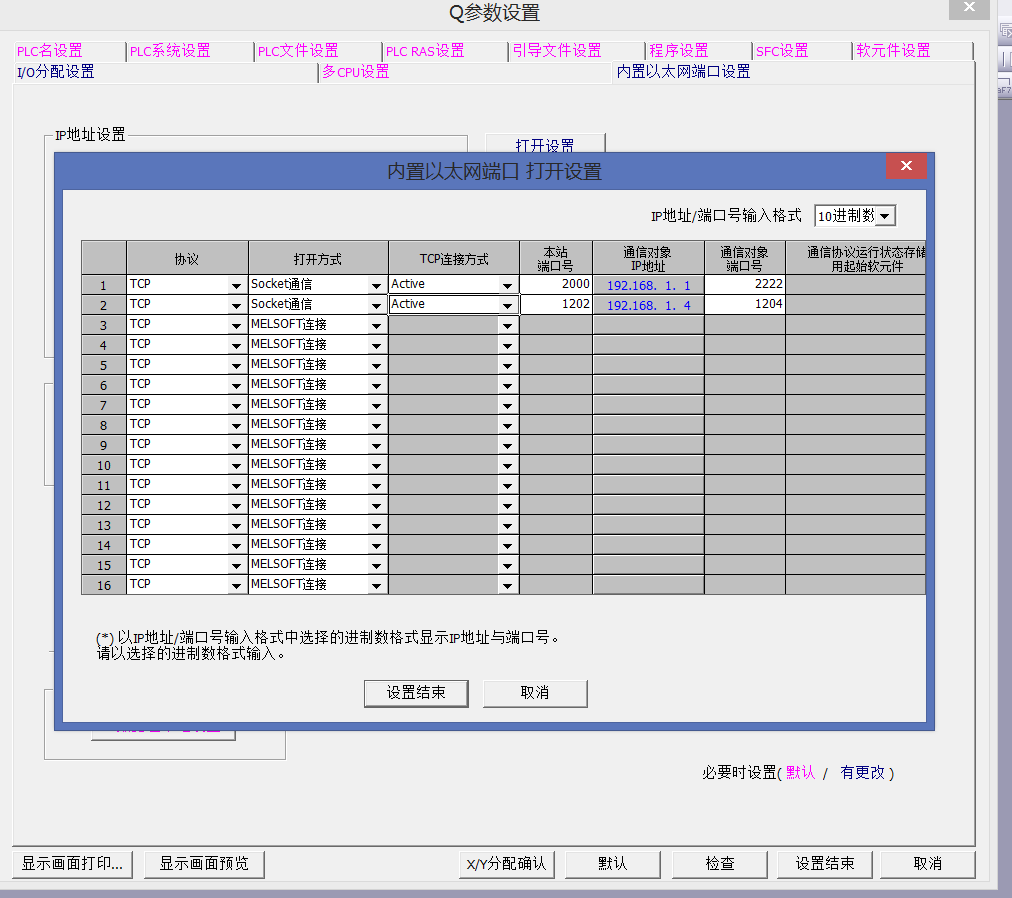Click row 1 本站端口号 field 2000

(556, 284)
